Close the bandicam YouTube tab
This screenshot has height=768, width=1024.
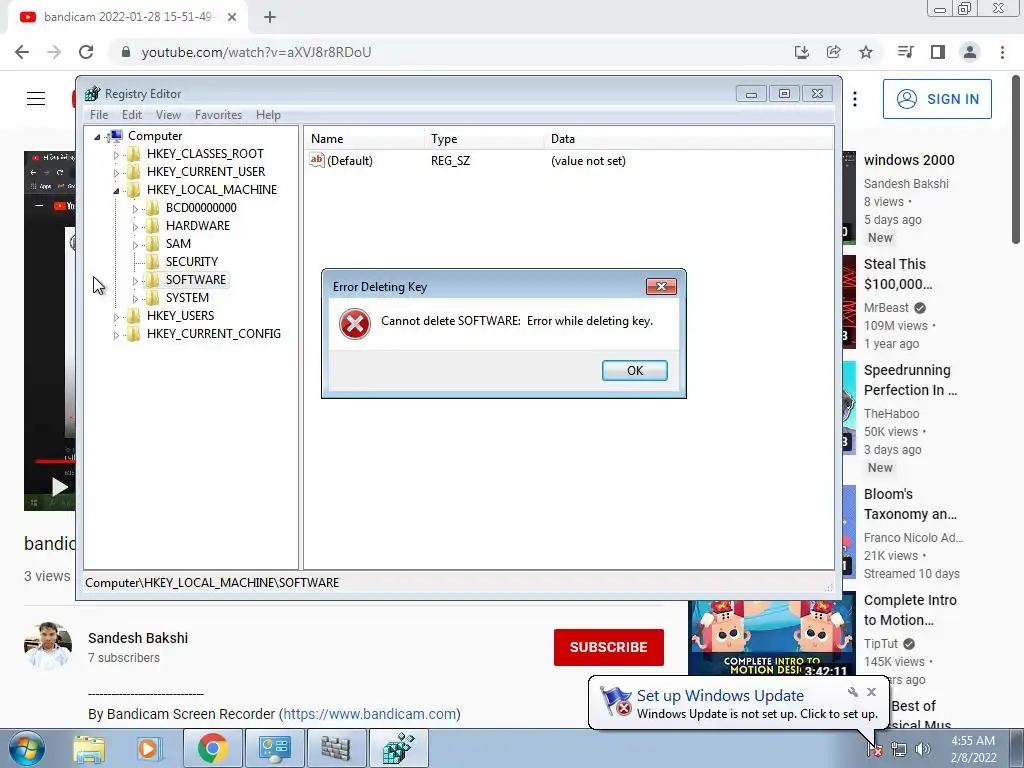point(232,17)
